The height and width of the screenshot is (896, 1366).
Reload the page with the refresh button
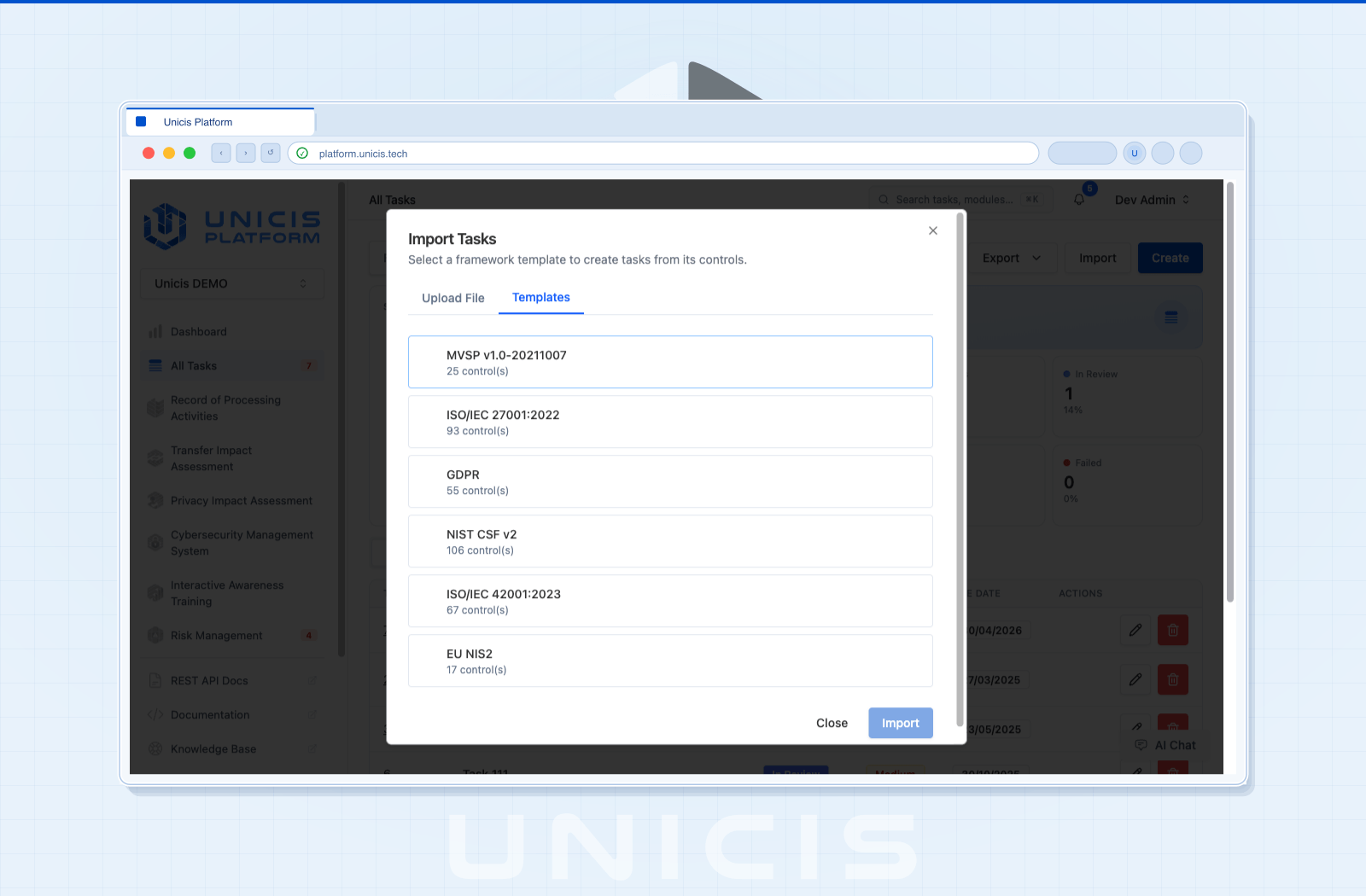click(x=271, y=154)
